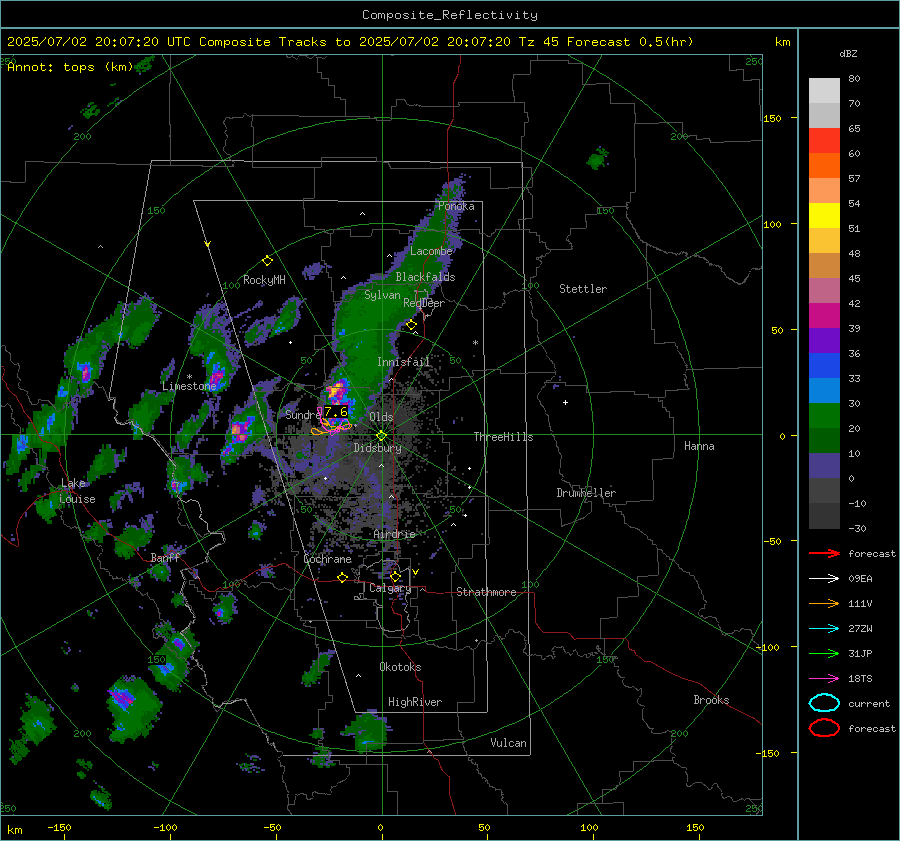
Task: Click the Vulcan label
Action: [x=509, y=743]
